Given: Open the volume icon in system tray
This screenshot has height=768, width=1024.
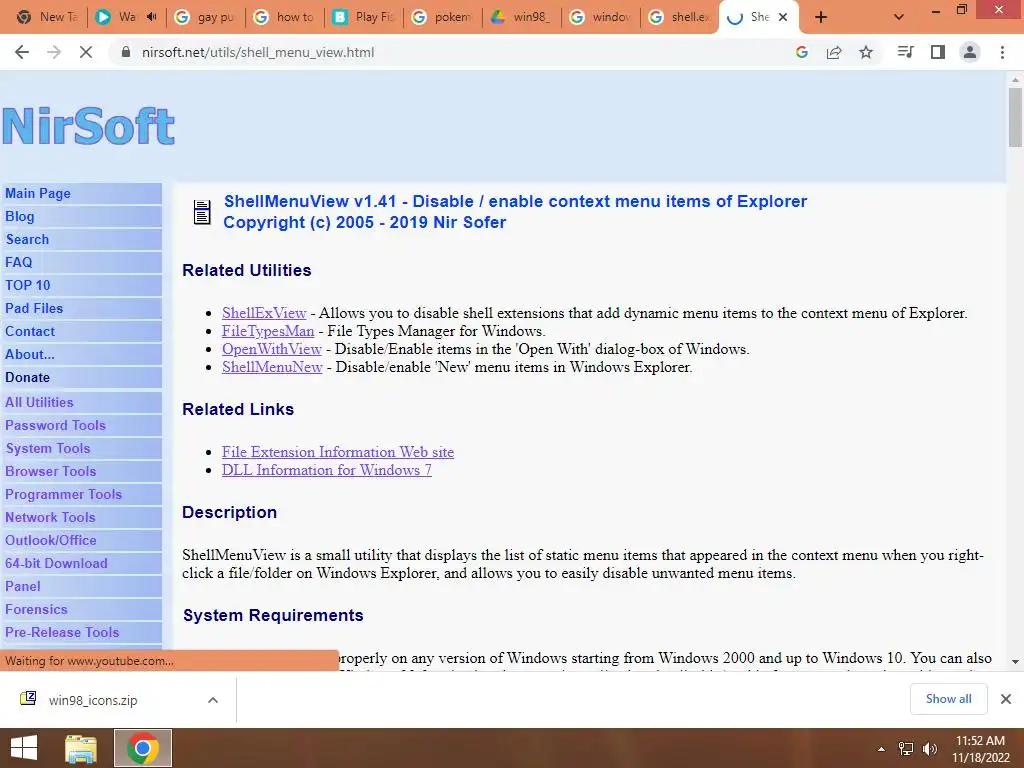Looking at the screenshot, I should click(929, 749).
